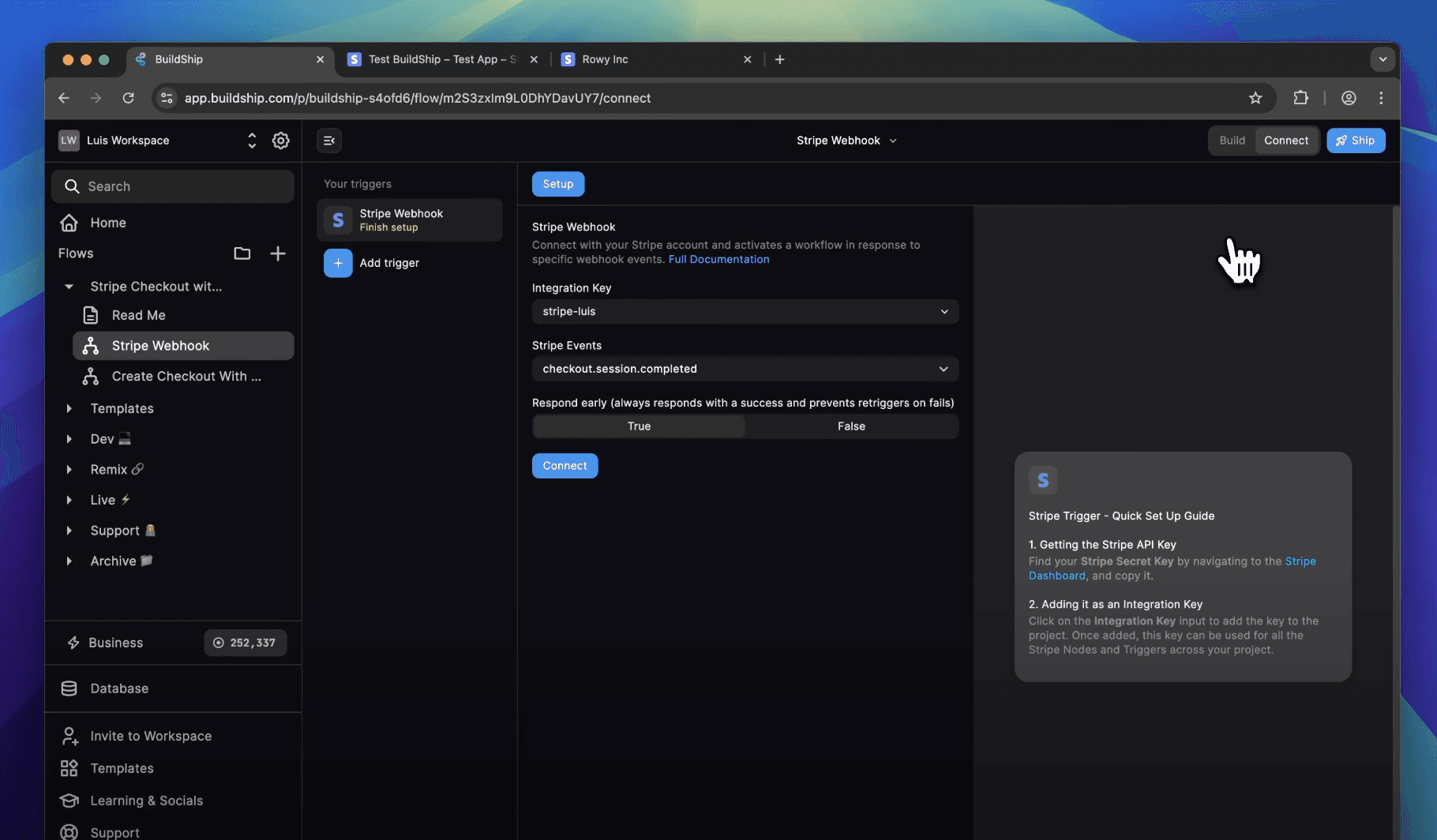Screen dimensions: 1437x840
Task: Close the Rowy Inc tab
Action: tap(747, 59)
